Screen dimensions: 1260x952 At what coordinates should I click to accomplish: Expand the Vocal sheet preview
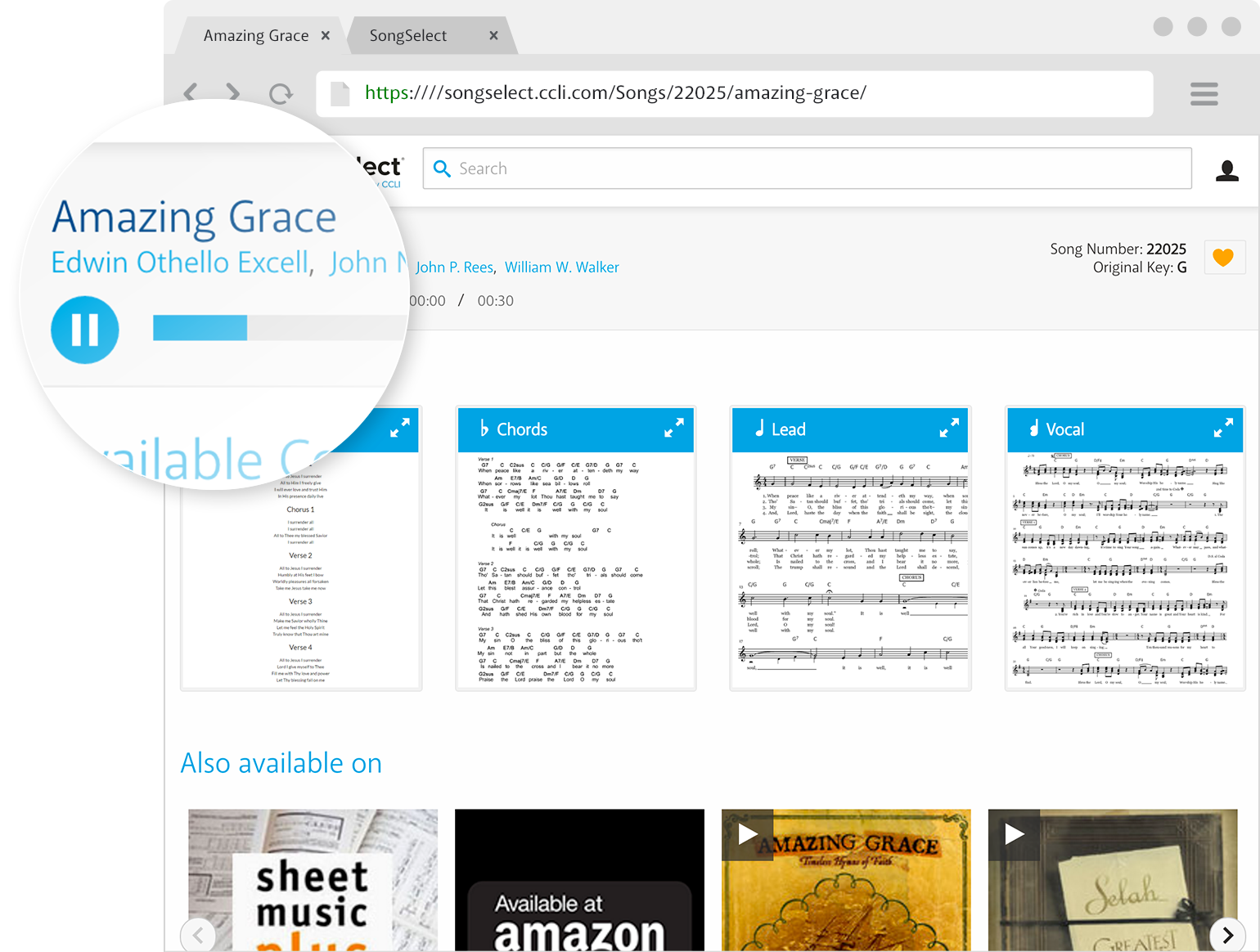coord(1222,429)
